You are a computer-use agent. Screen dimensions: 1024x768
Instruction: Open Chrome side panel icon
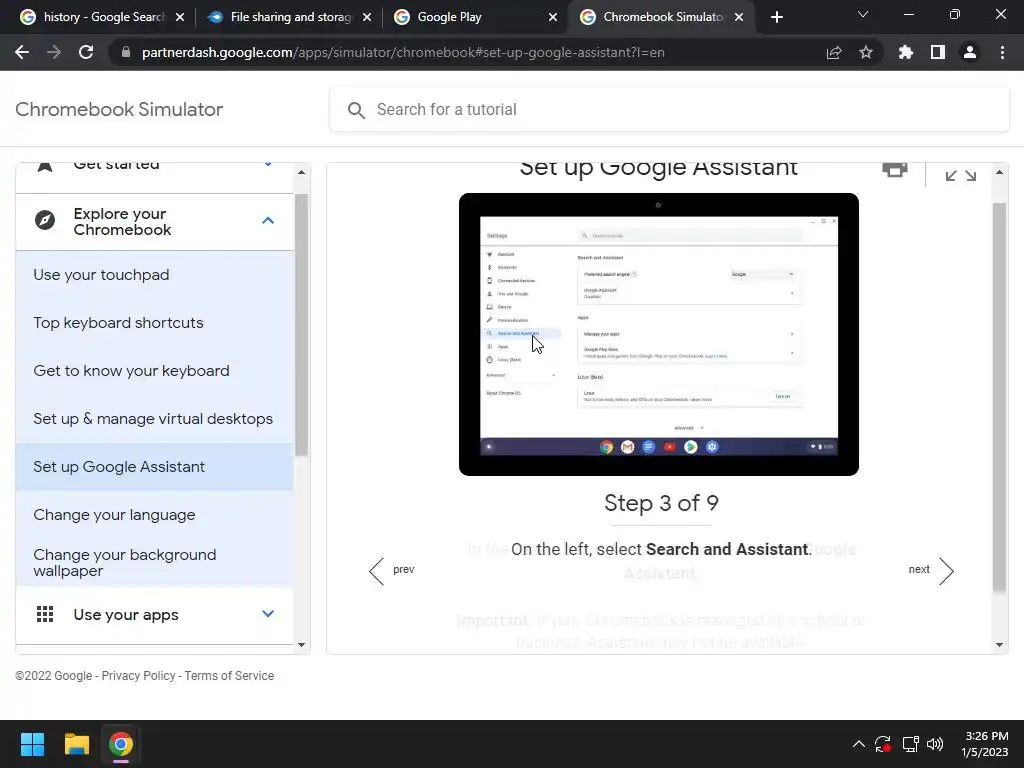pos(938,52)
